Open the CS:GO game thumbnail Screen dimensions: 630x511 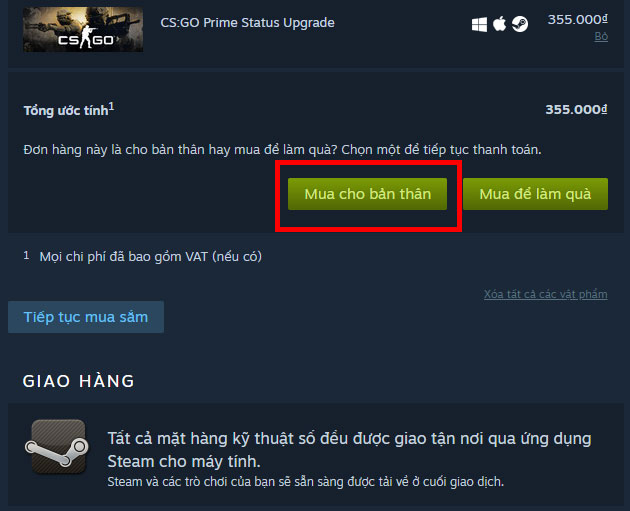(x=83, y=29)
